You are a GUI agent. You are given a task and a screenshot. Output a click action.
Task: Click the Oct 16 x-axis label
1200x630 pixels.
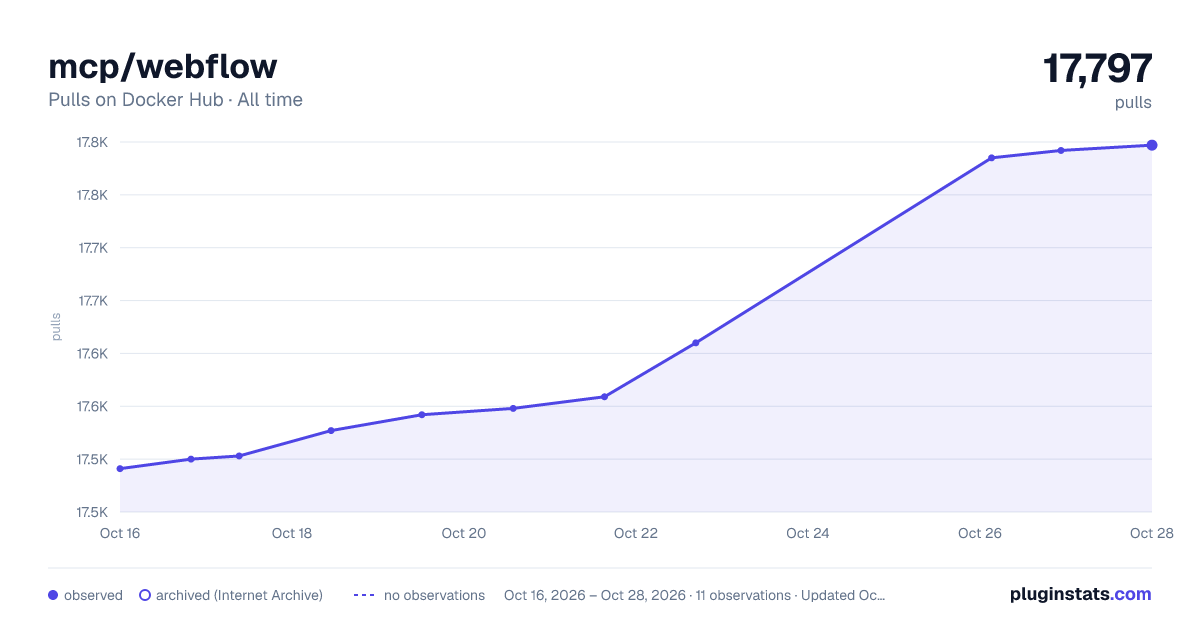tap(120, 533)
